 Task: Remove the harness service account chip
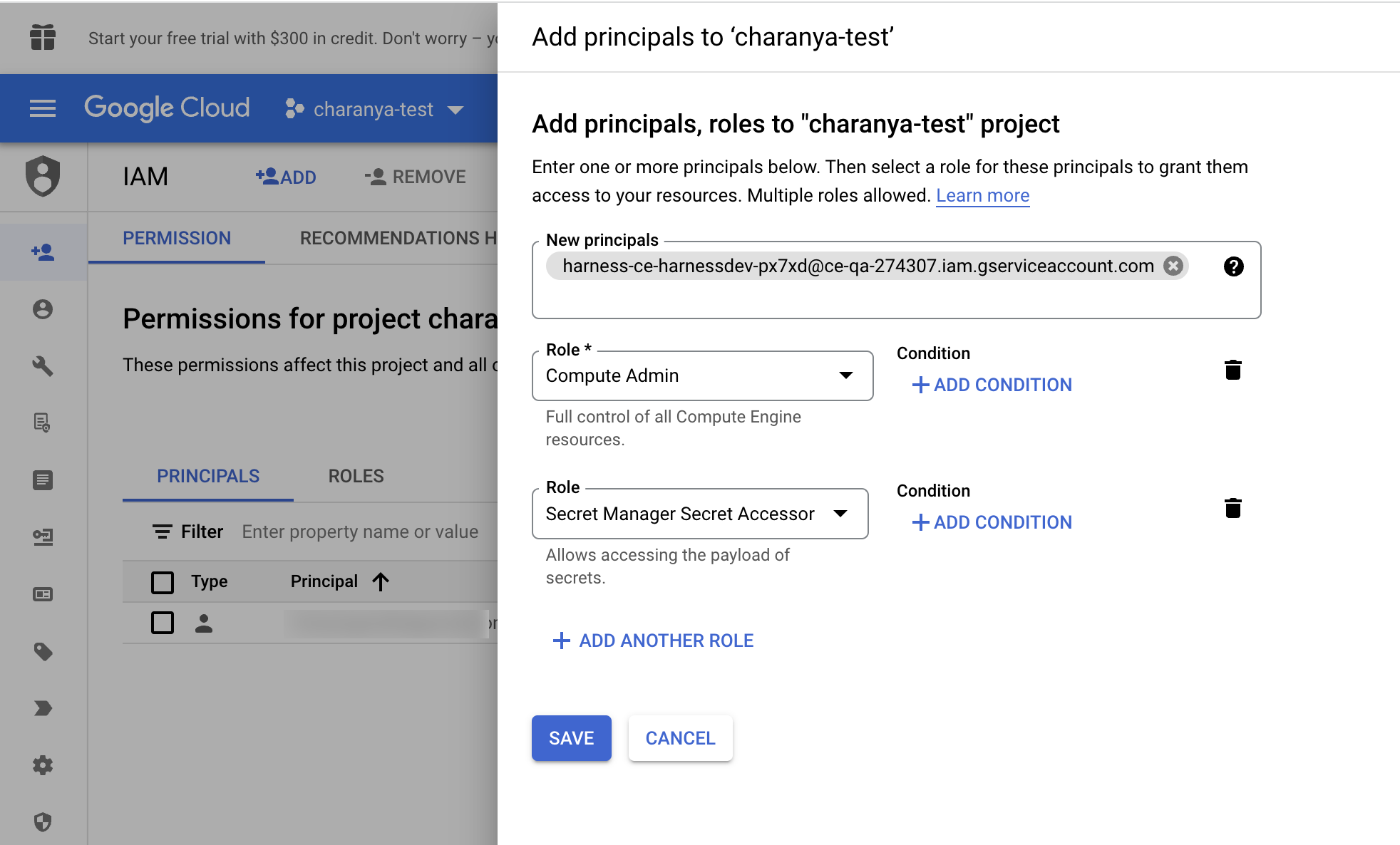coord(1173,266)
